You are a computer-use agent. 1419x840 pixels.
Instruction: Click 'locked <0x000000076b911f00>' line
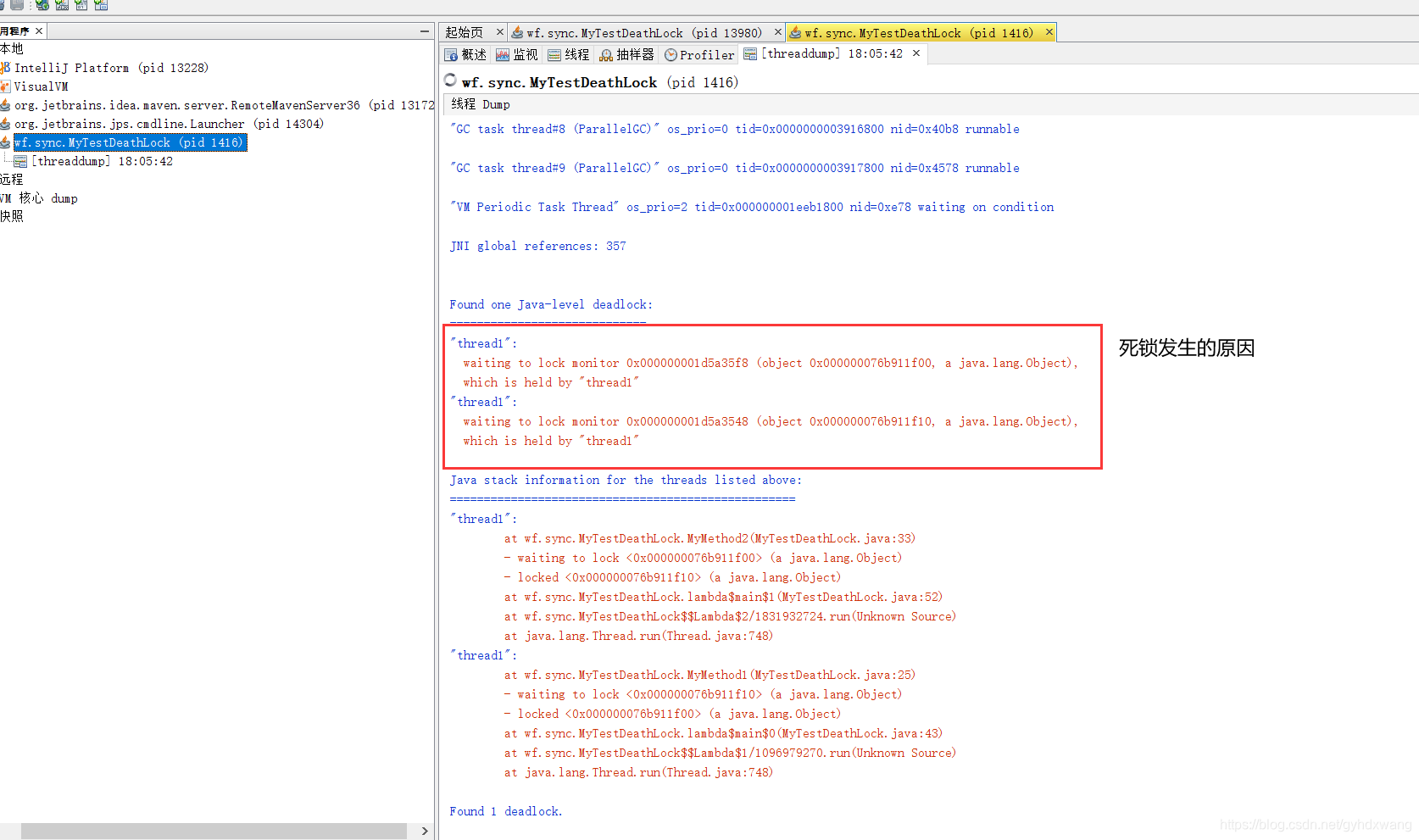673,715
